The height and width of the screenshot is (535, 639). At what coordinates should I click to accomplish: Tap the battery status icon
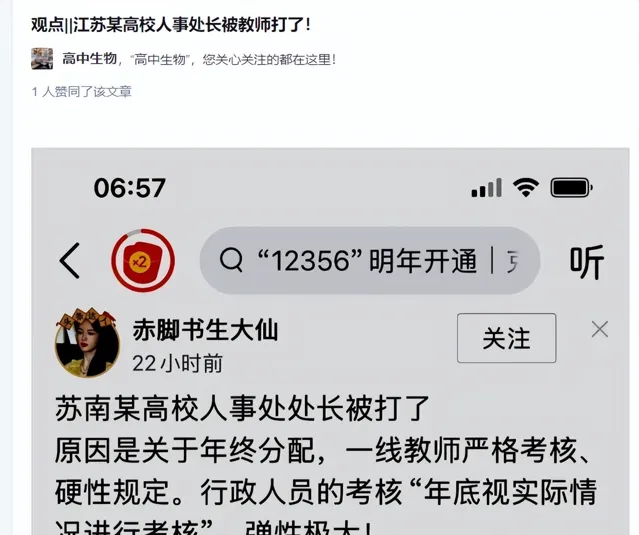[571, 188]
